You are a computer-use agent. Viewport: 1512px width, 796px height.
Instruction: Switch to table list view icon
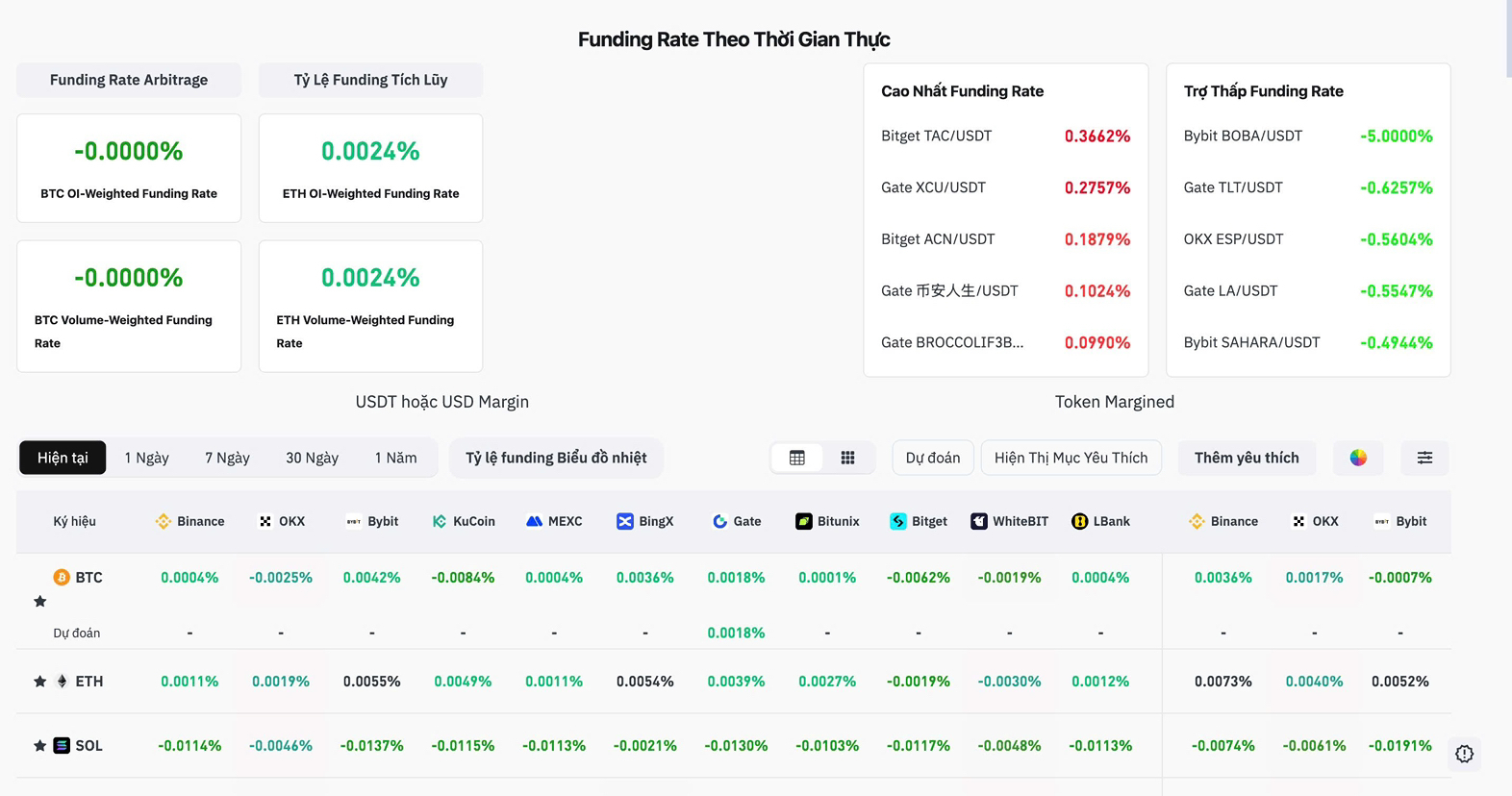click(797, 458)
